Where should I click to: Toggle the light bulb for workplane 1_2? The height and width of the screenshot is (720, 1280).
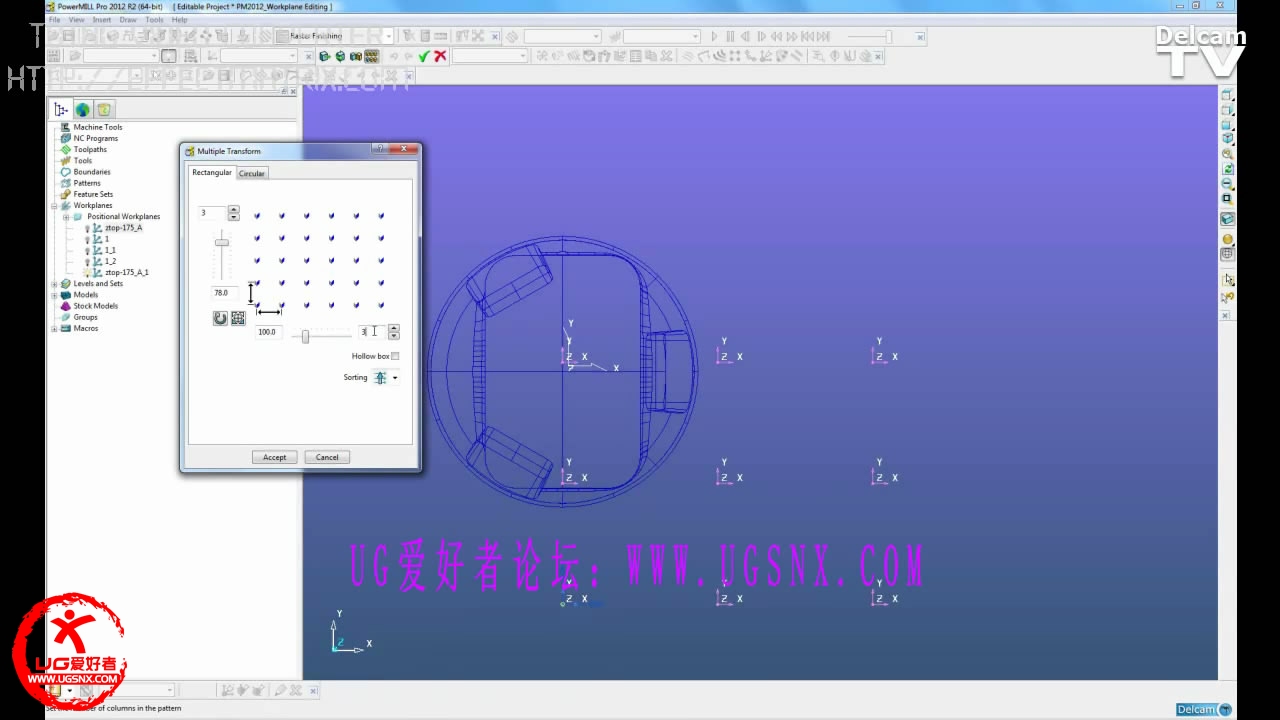87,261
